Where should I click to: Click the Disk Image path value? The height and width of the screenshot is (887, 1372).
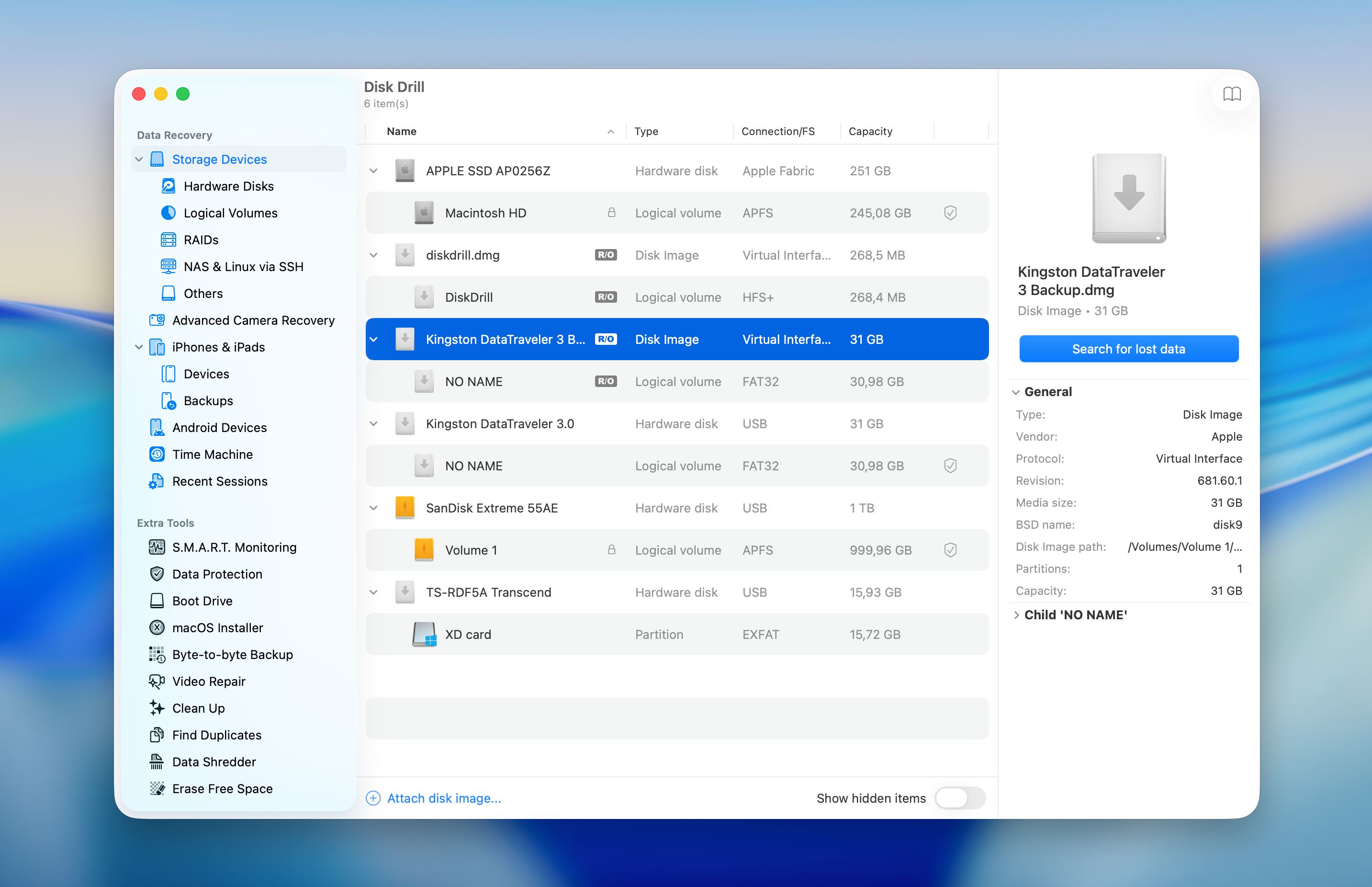(1185, 546)
